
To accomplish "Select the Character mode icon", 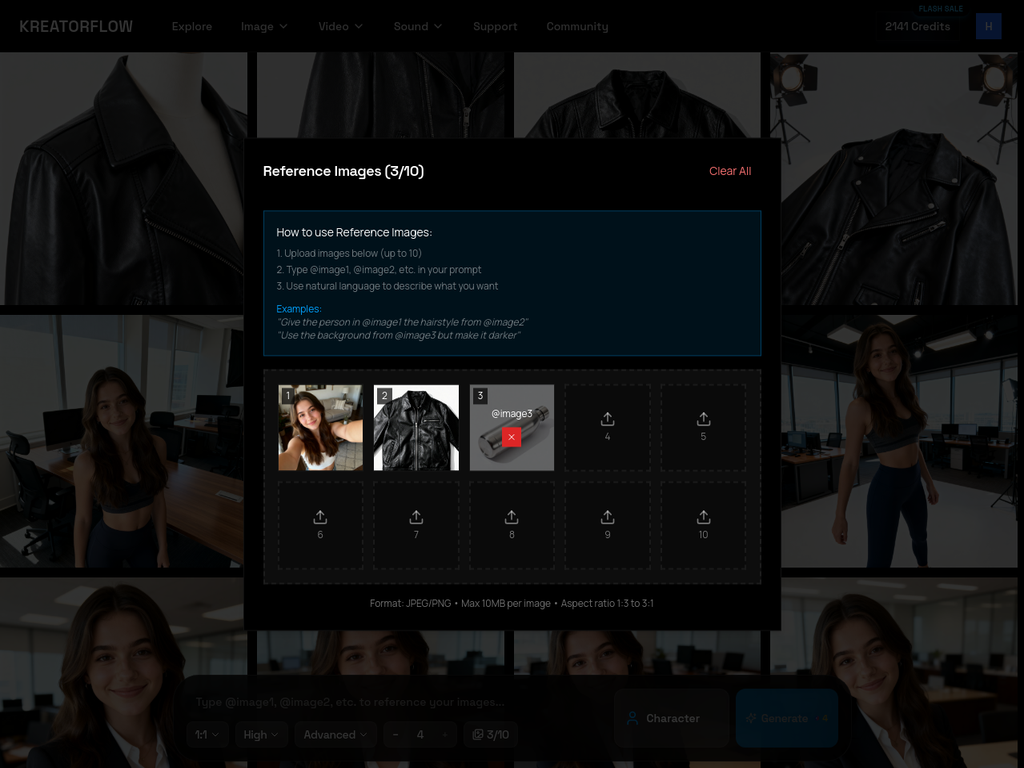I will [x=631, y=718].
